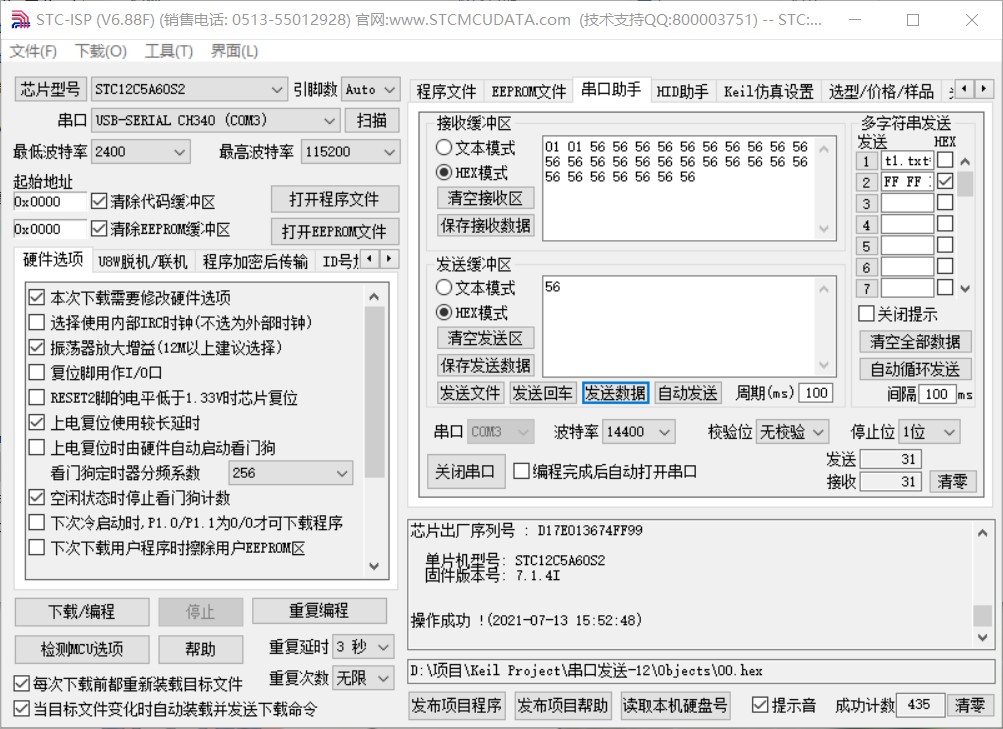1003x729 pixels.
Task: Click the left arrow next to ID号 tab
Action: click(370, 259)
